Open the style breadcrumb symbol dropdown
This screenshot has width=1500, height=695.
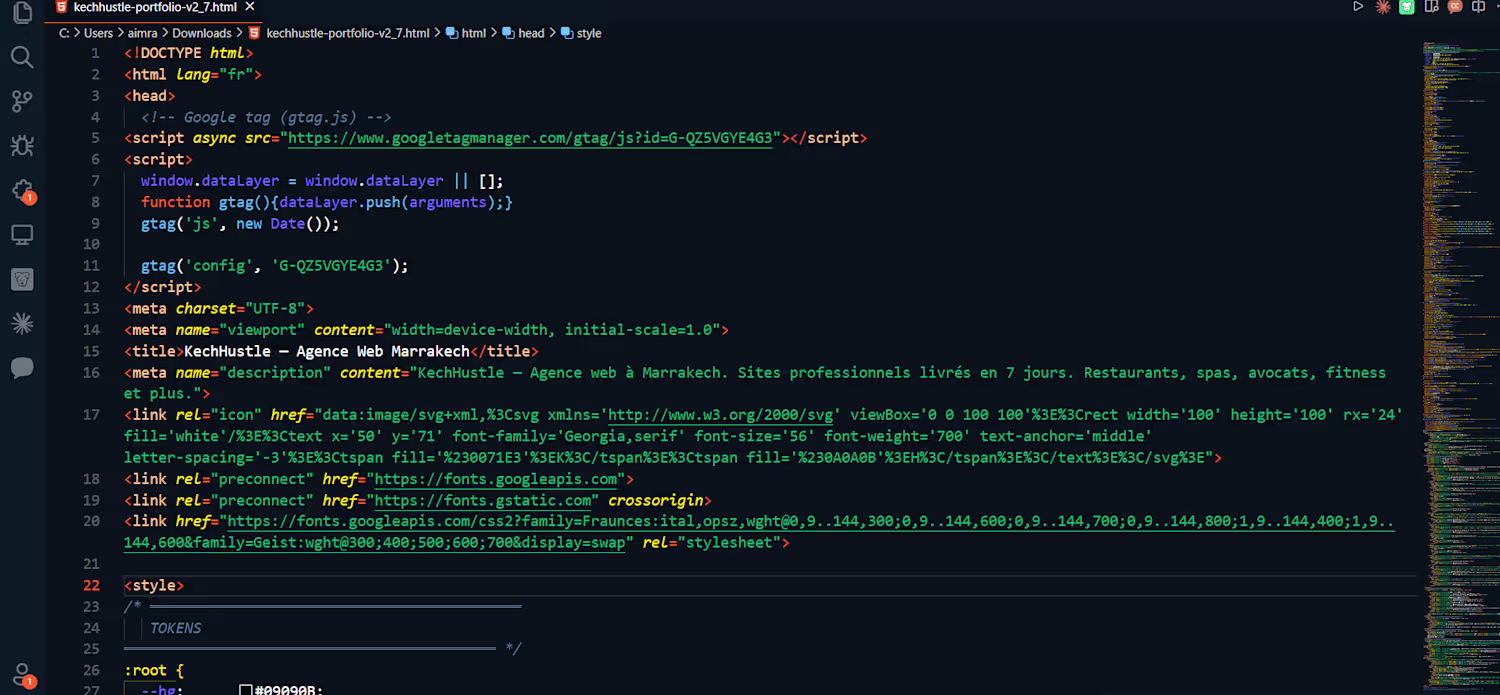point(589,33)
